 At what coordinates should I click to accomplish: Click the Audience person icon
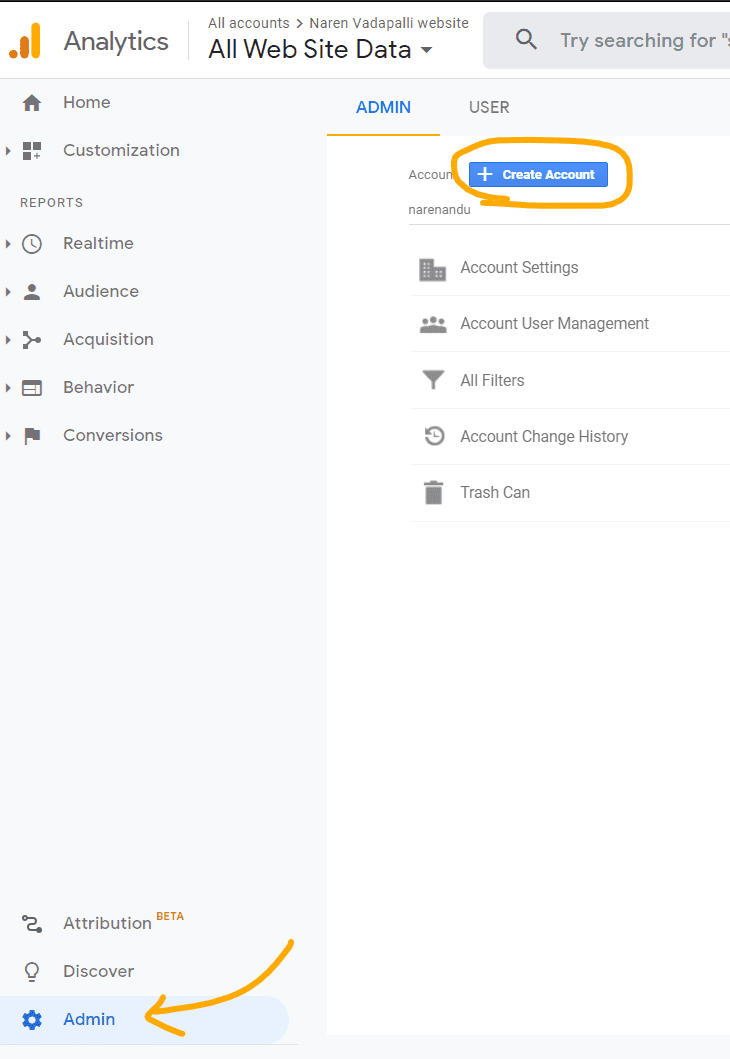[32, 292]
